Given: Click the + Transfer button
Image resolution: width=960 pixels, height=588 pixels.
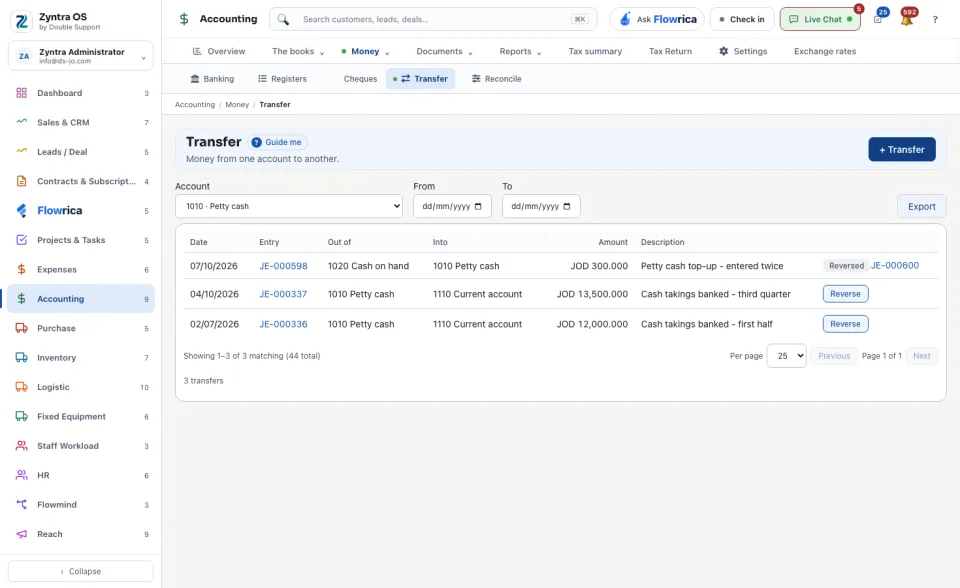Looking at the screenshot, I should tap(902, 149).
